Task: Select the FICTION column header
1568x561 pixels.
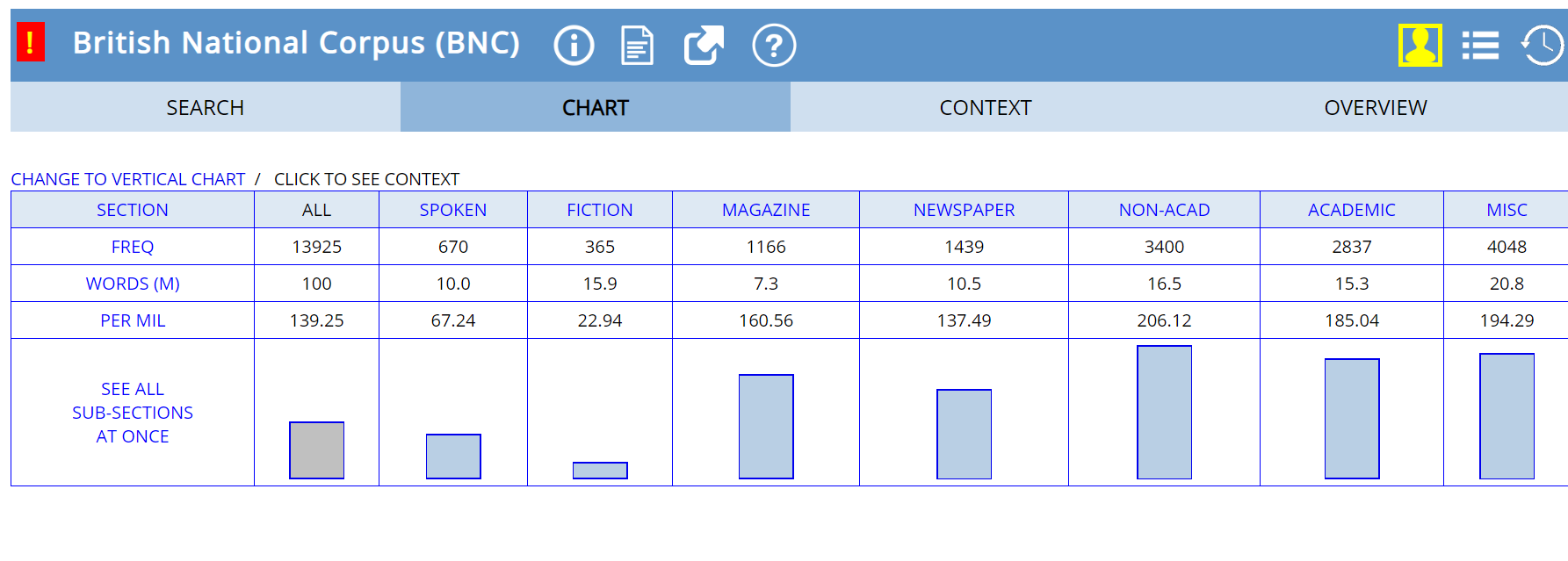Action: (x=599, y=210)
